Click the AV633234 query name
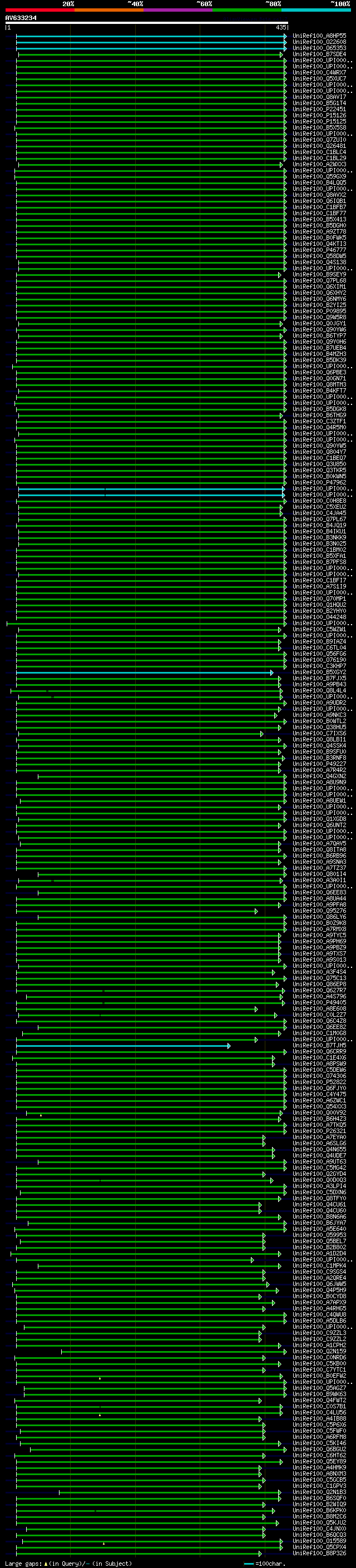Image resolution: width=356 pixels, height=1568 pixels. (21, 18)
